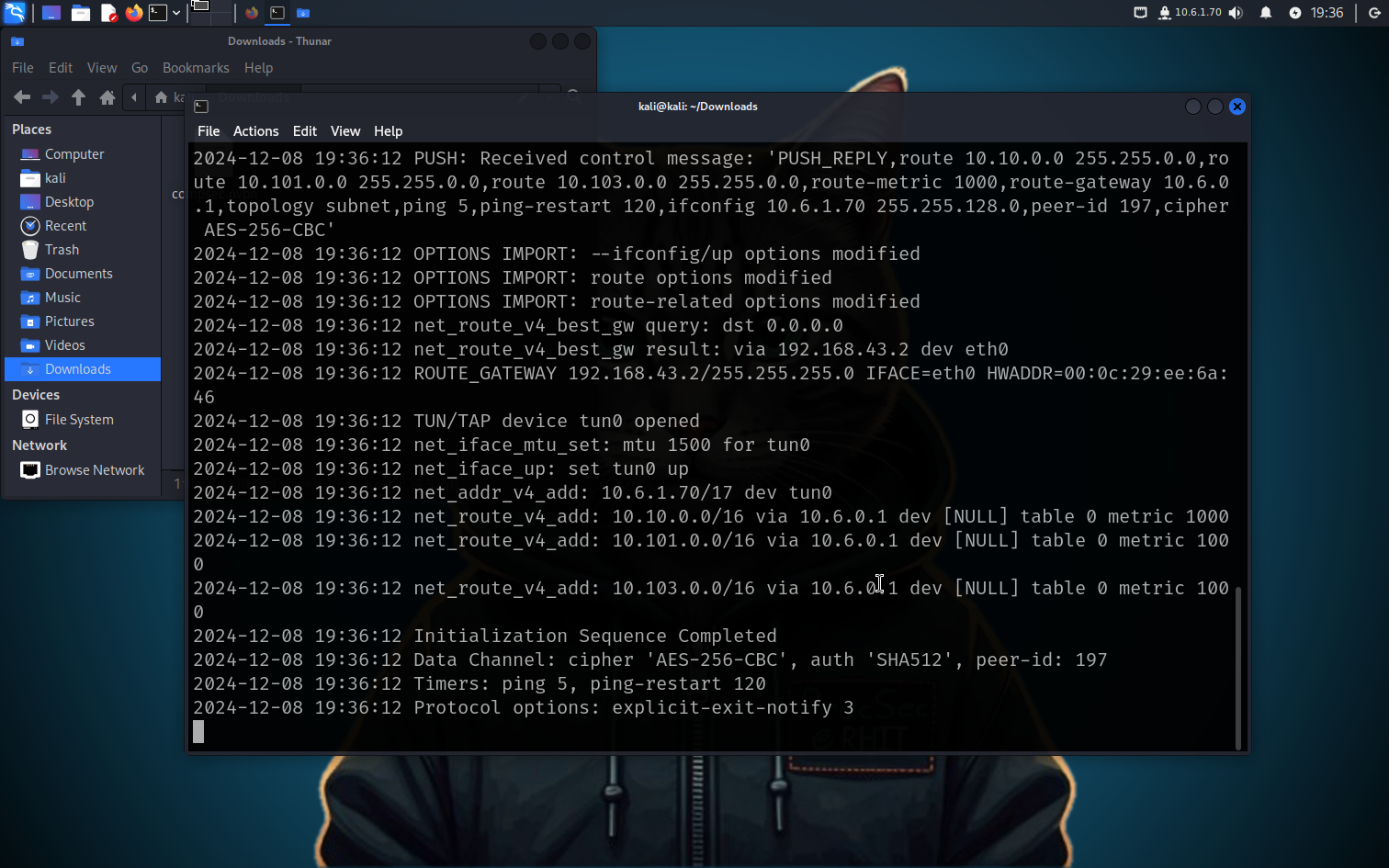Click the clock showing 19:36

pos(1327,12)
